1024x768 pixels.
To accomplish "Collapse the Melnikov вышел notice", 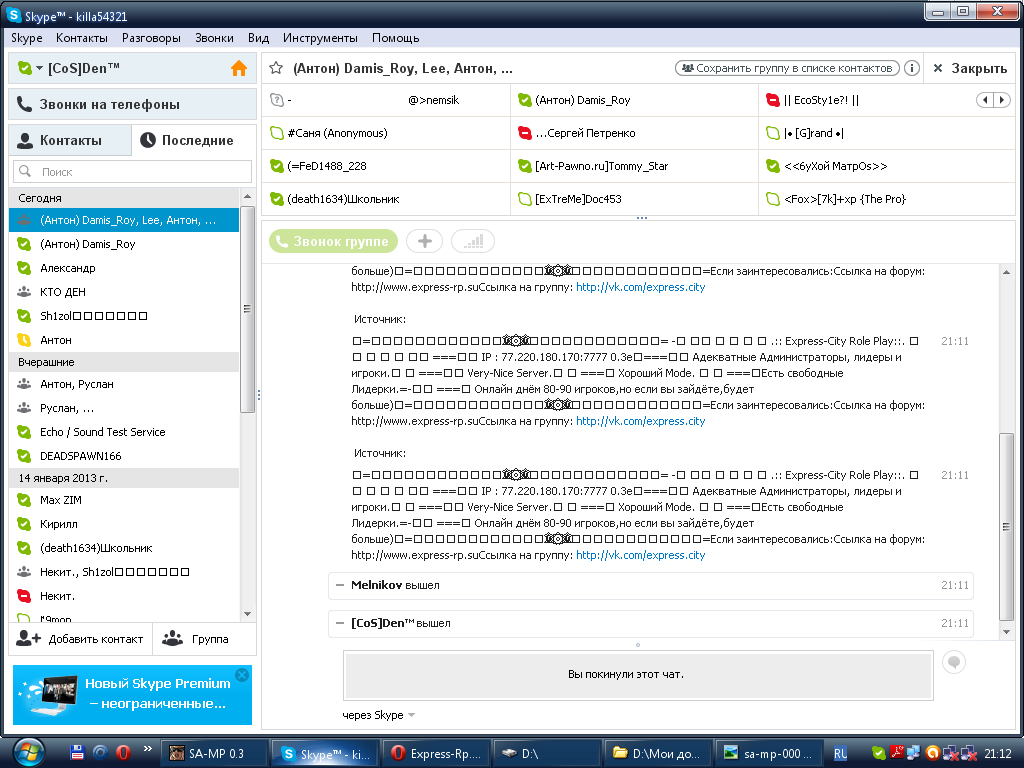I will [340, 585].
